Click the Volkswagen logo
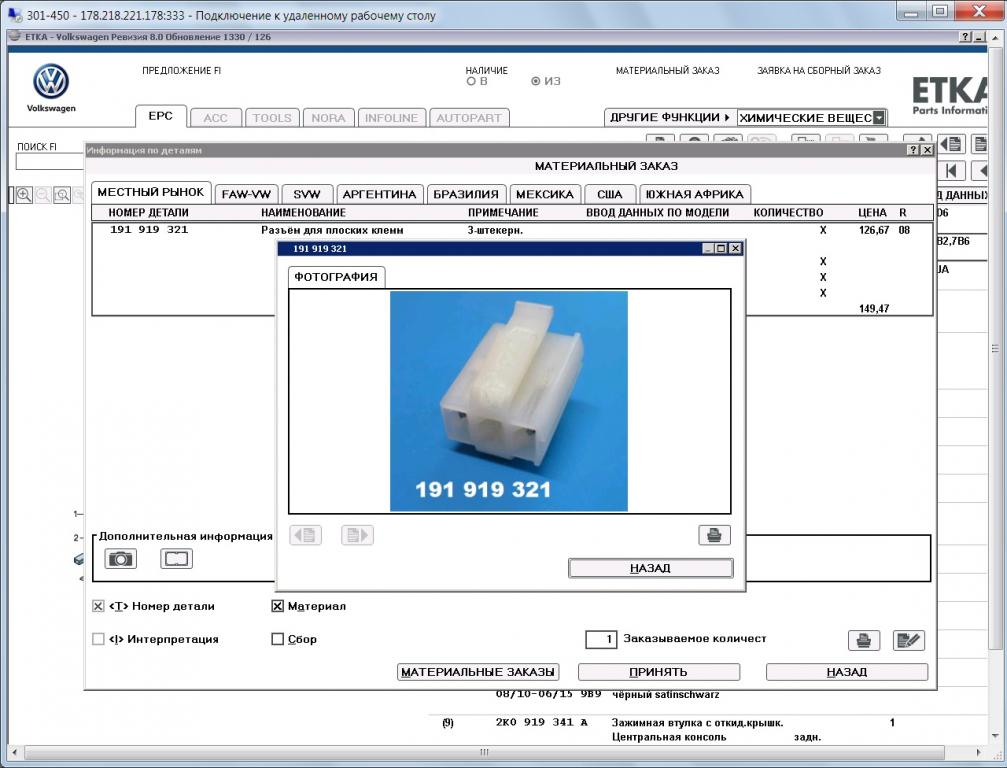 tap(51, 82)
